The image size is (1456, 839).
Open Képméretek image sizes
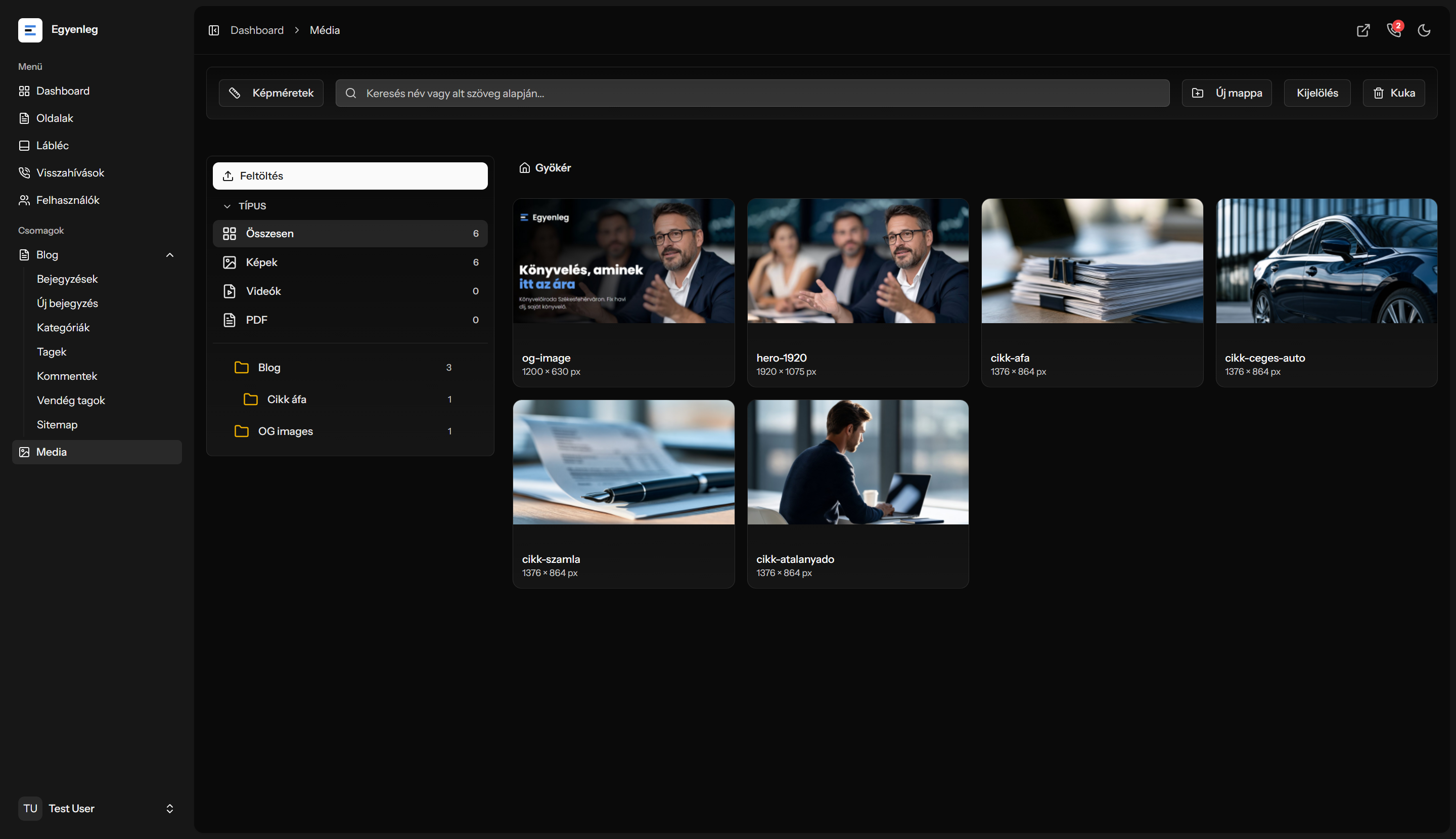(x=270, y=93)
